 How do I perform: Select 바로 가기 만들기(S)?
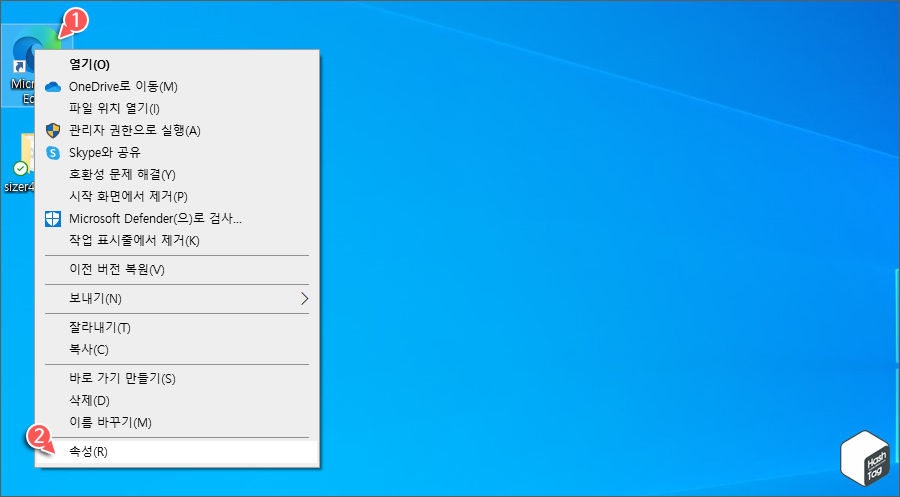coord(177,379)
